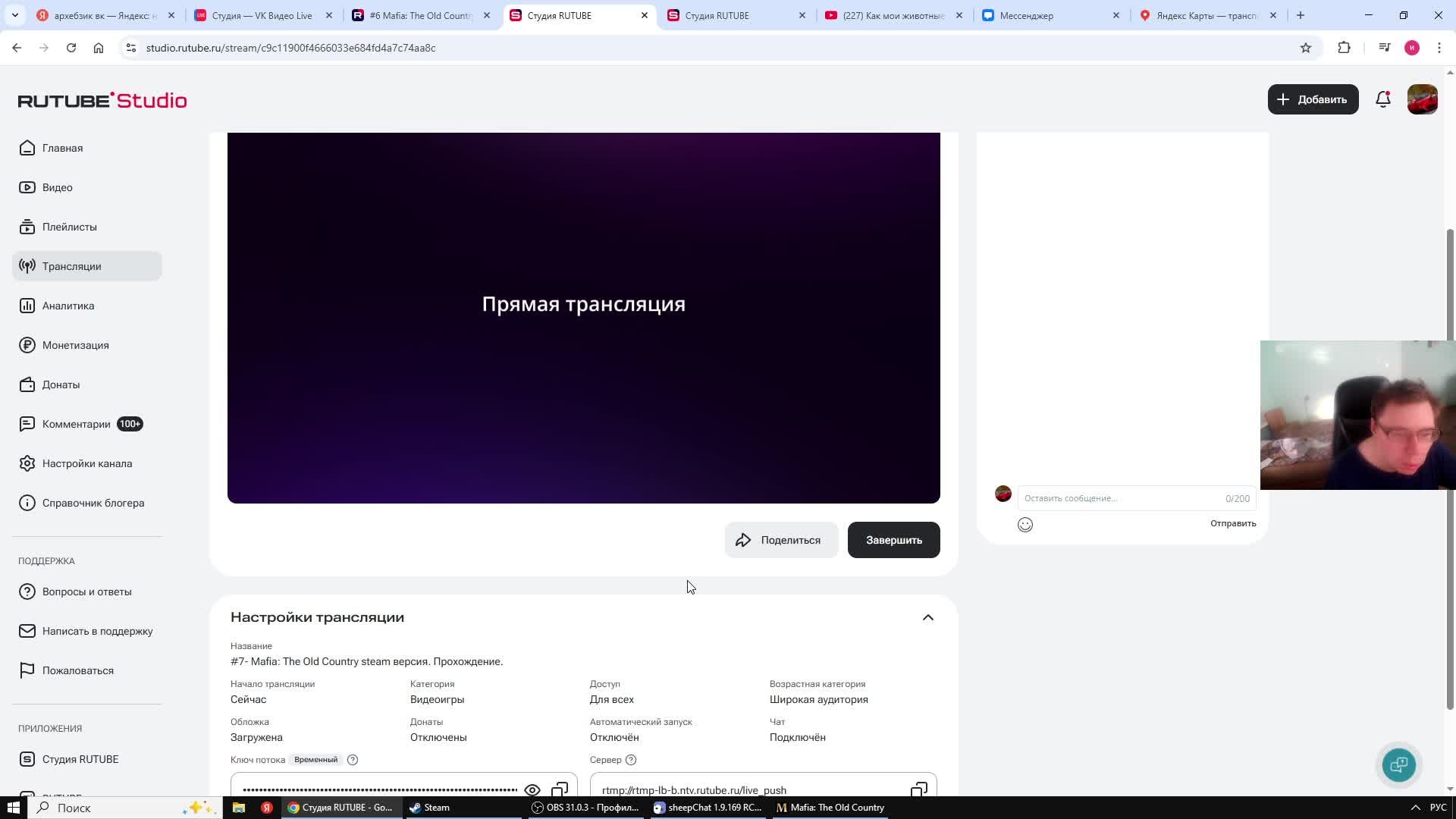Bookmark this page with star icon
This screenshot has height=819, width=1456.
[x=1305, y=48]
